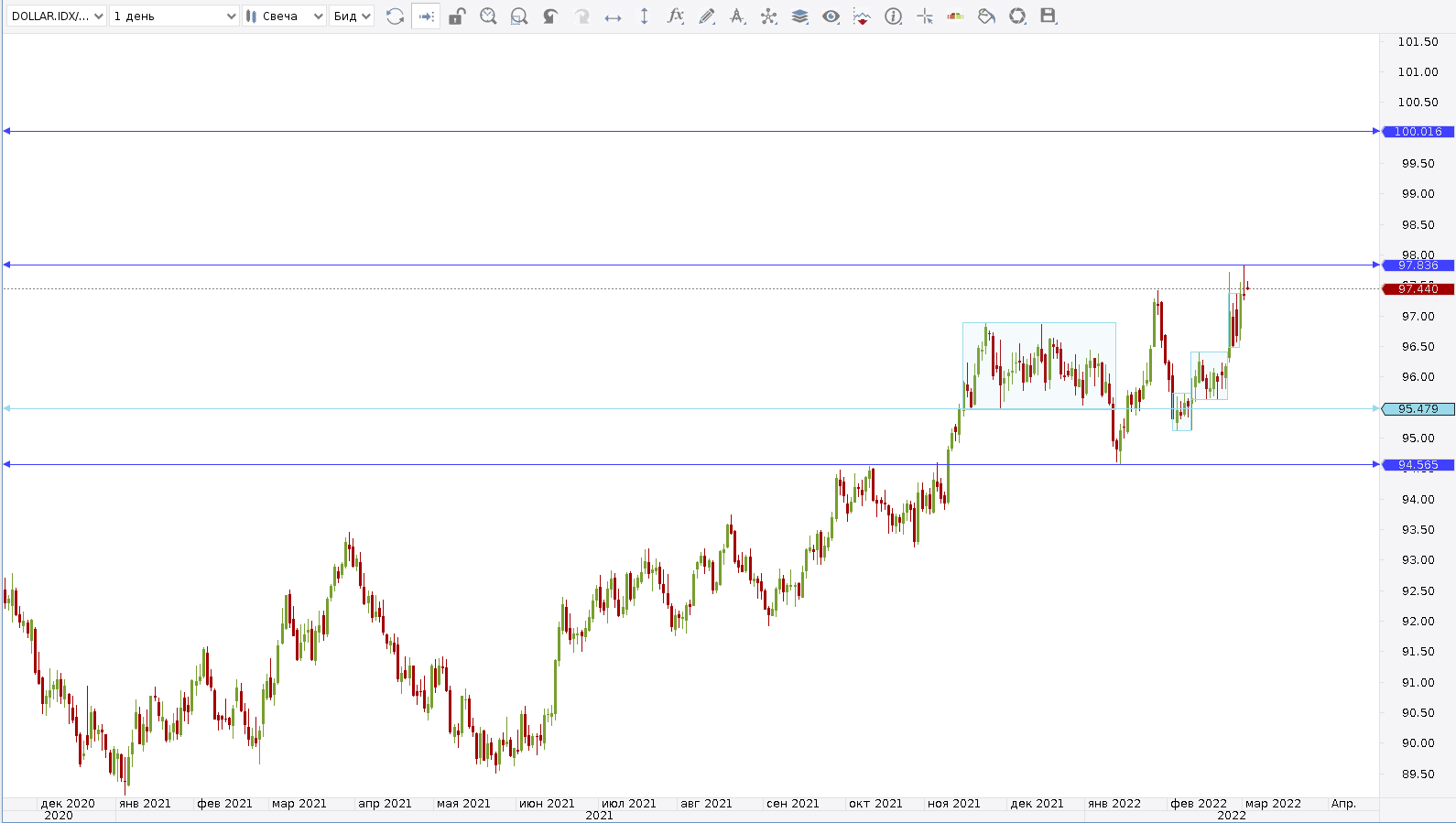
Task: Click the 'ноя 2021' time axis label
Action: [954, 804]
